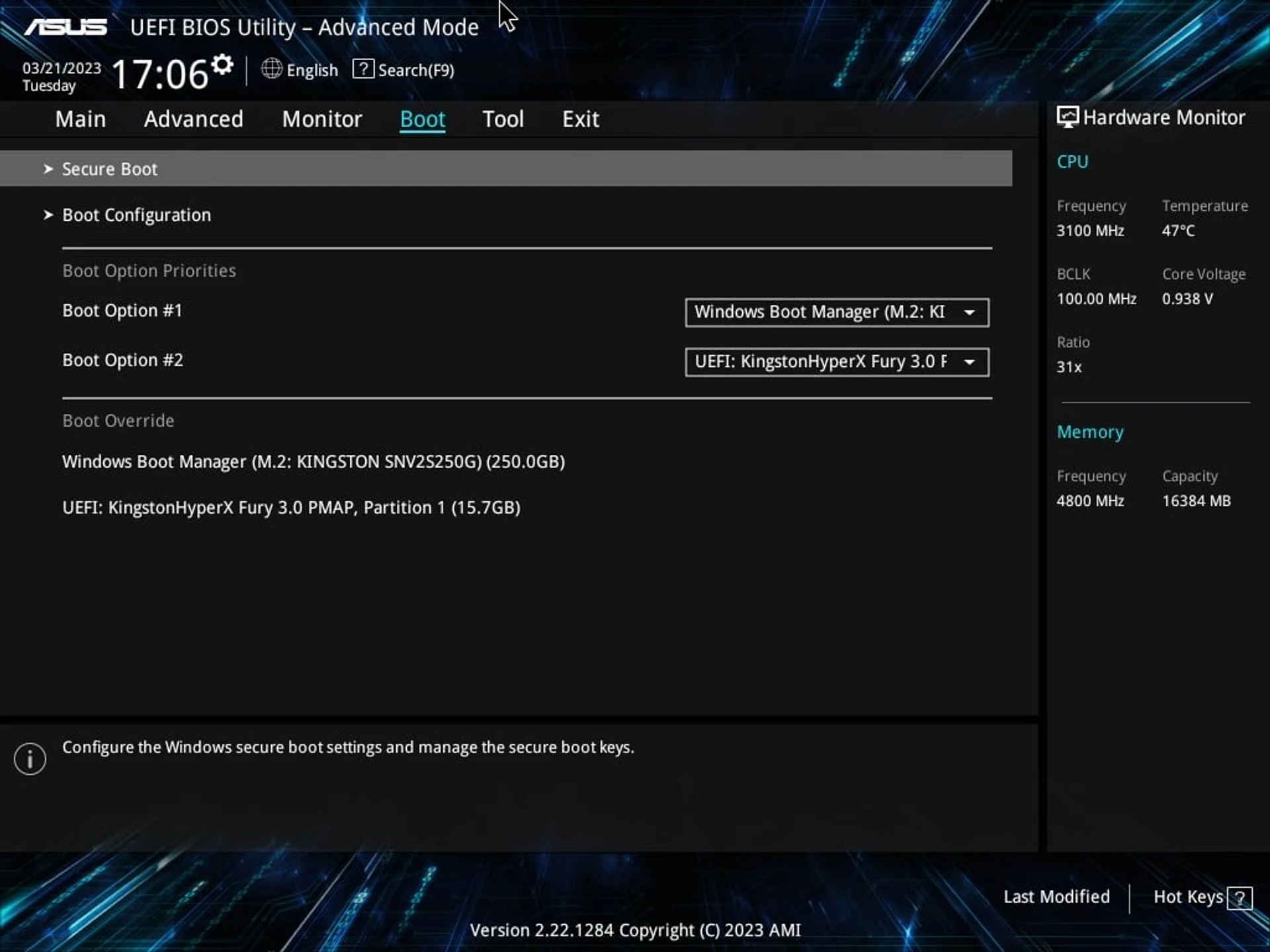Click the CPU temperature value 47°C
The image size is (1270, 952).
(x=1178, y=231)
